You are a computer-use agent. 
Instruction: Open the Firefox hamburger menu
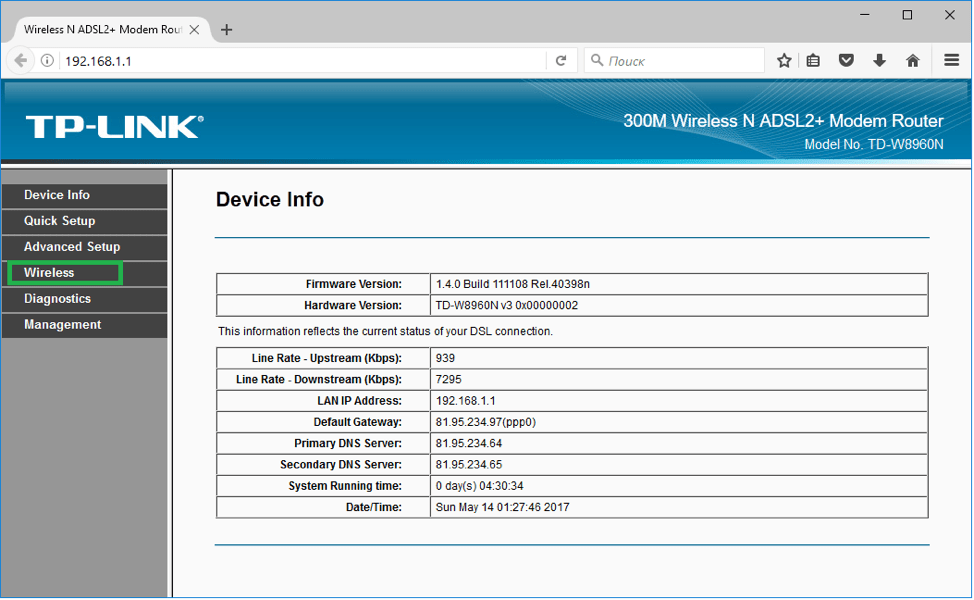click(951, 61)
